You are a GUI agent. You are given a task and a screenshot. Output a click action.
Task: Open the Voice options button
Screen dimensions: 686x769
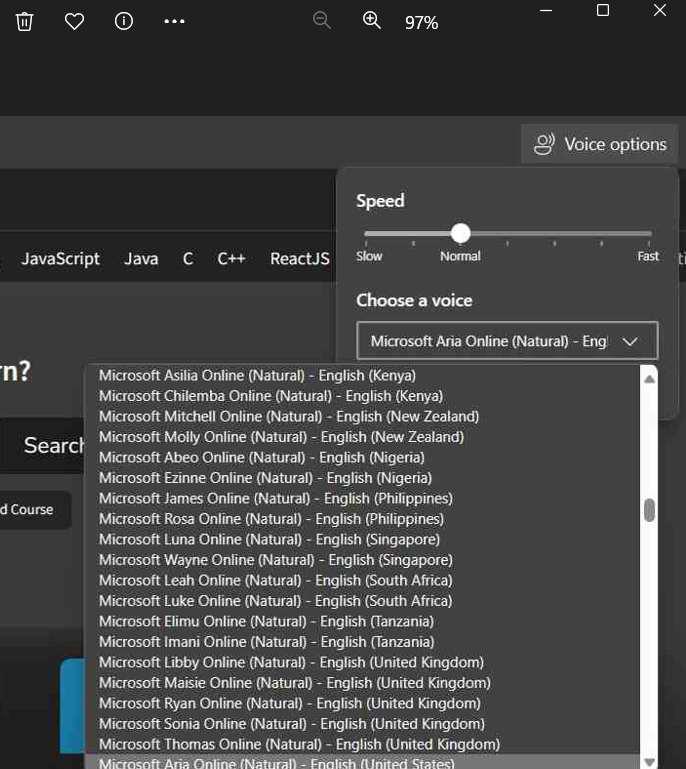tap(600, 144)
